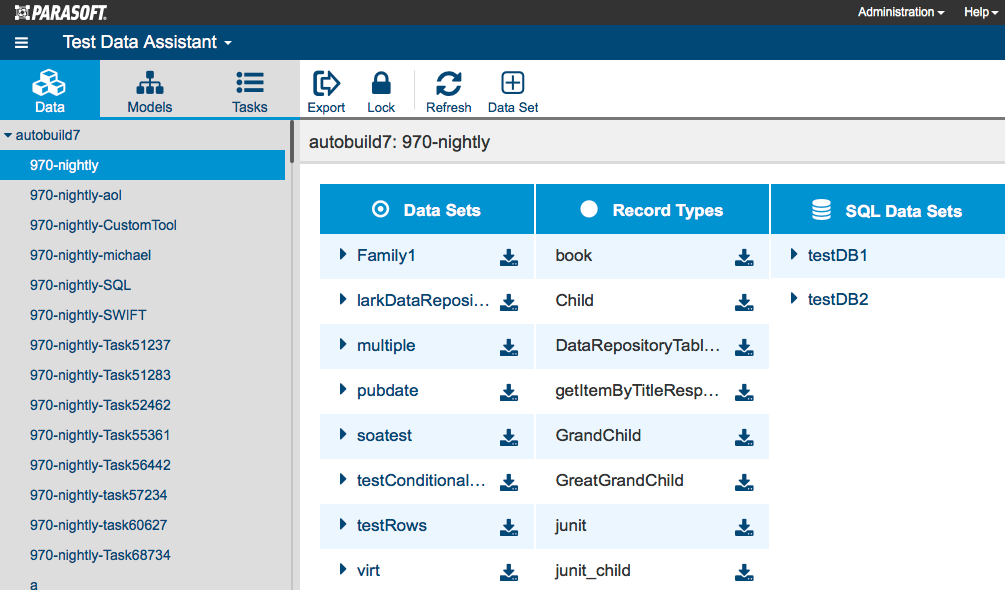Expand the virt data set
1005x590 pixels.
pyautogui.click(x=343, y=569)
